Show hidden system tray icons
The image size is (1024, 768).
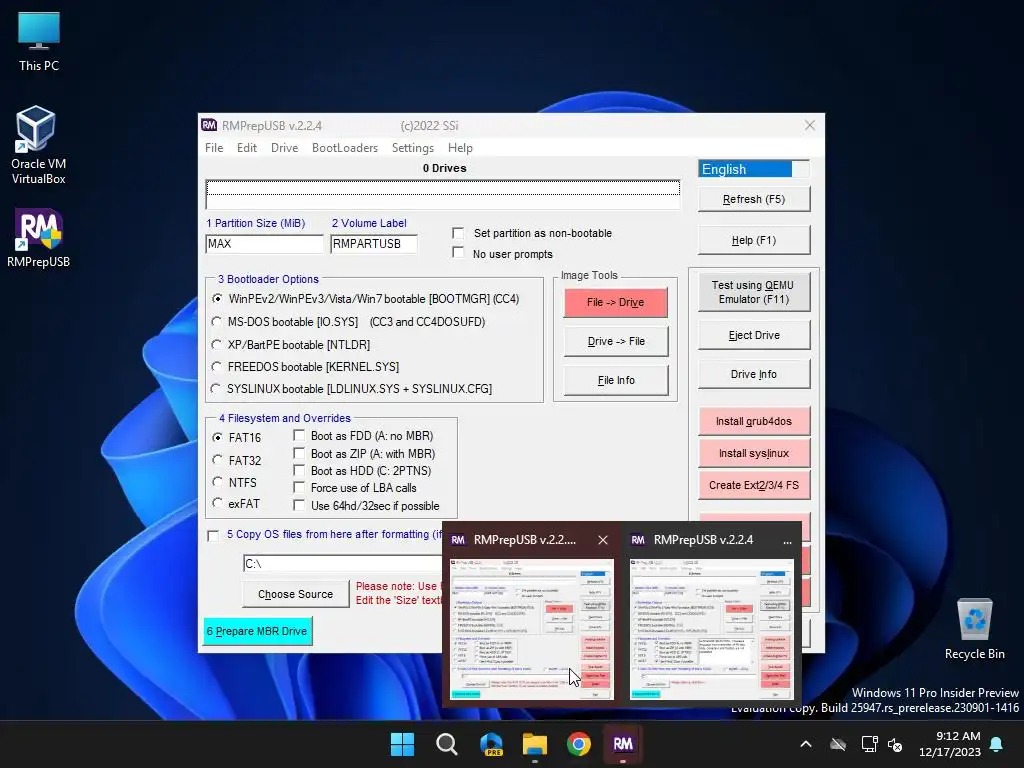click(806, 744)
